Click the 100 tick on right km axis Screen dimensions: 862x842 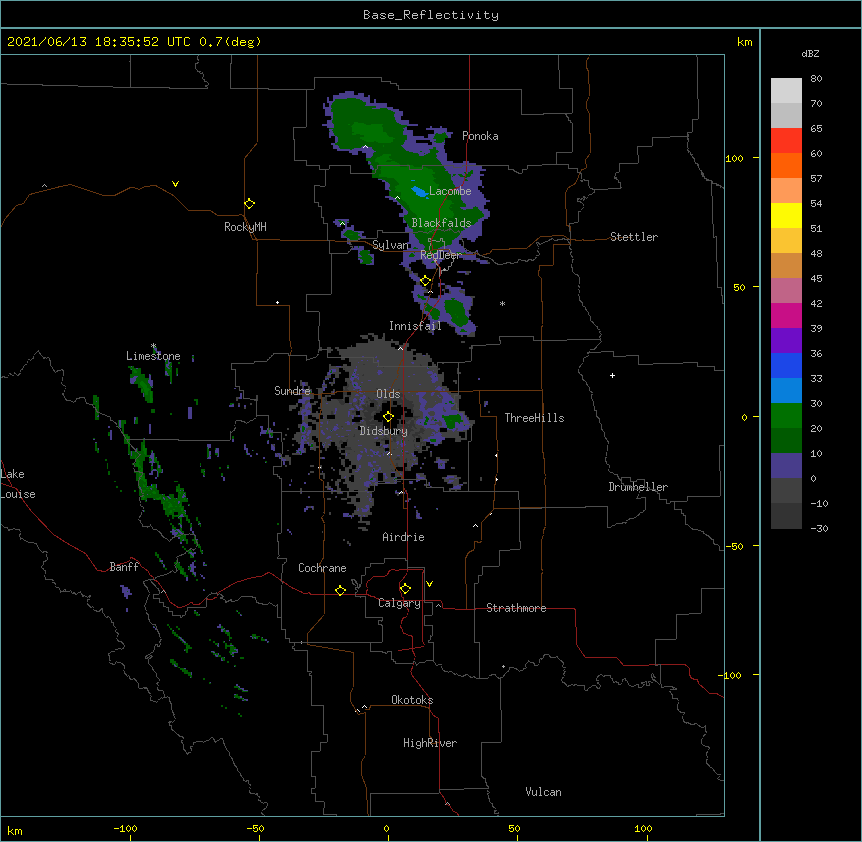pos(734,158)
